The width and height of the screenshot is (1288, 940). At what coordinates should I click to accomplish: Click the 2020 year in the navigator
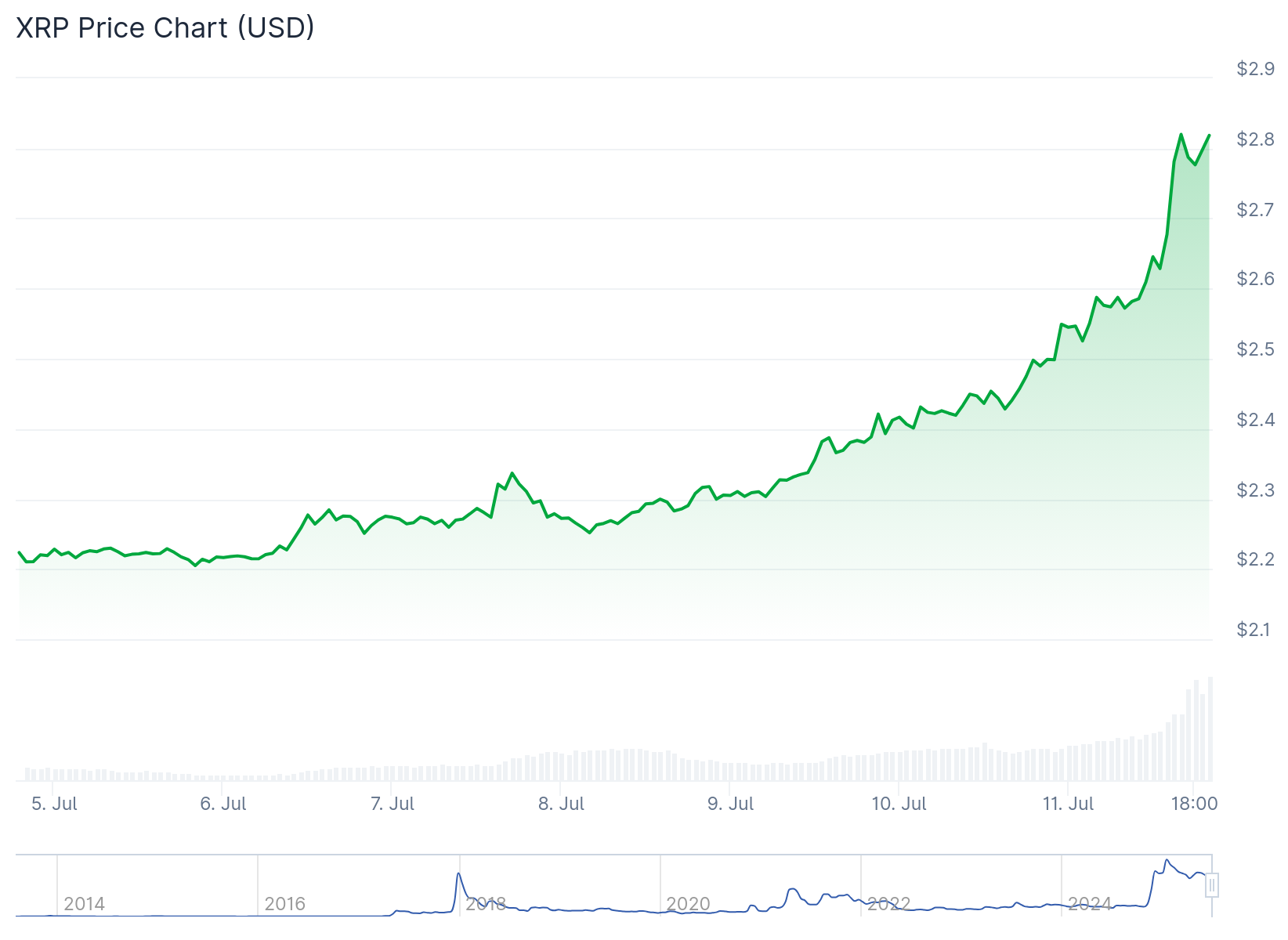pos(688,904)
